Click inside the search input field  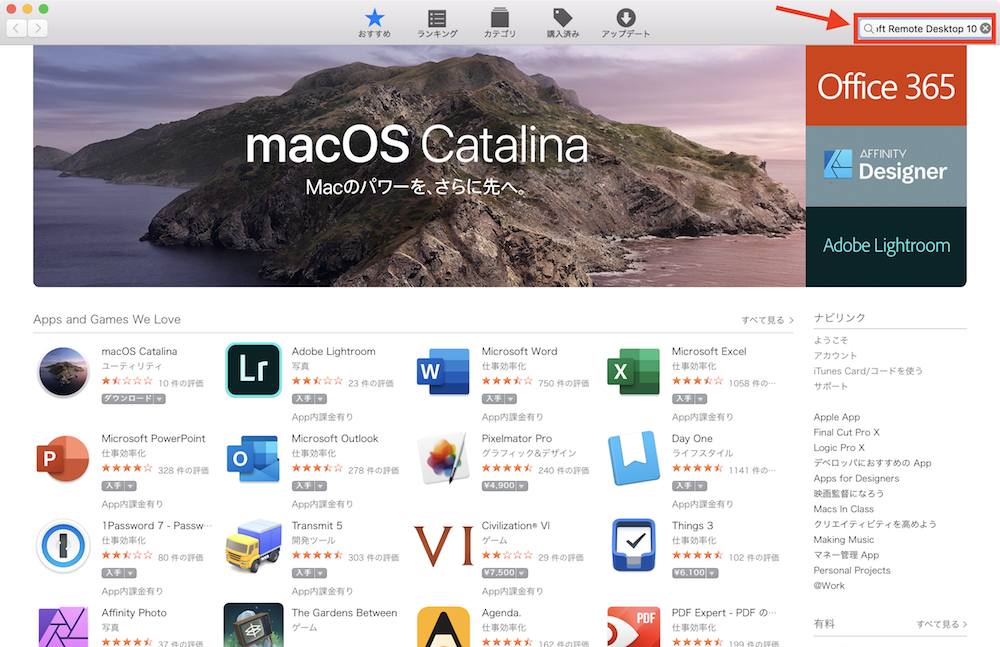pyautogui.click(x=924, y=29)
